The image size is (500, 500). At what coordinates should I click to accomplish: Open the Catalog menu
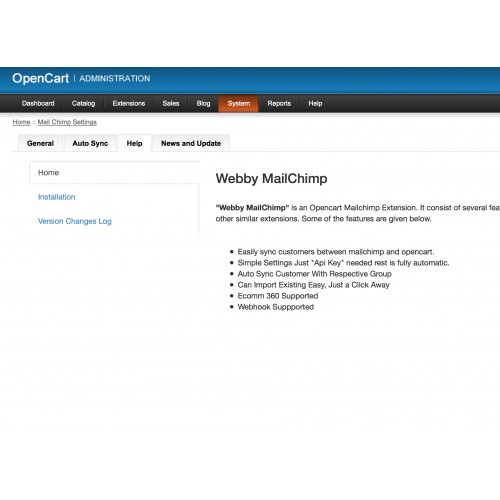point(83,103)
